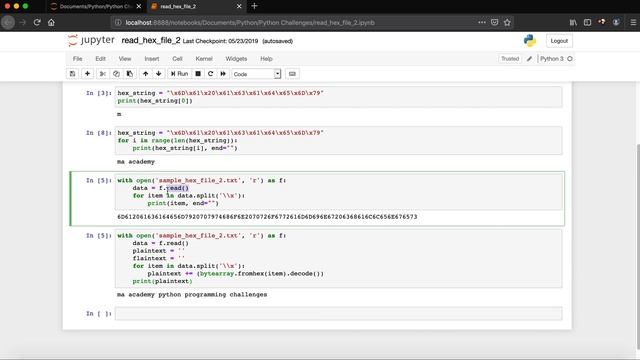Insert cell below with plus icon
The image size is (640, 360).
(87, 74)
